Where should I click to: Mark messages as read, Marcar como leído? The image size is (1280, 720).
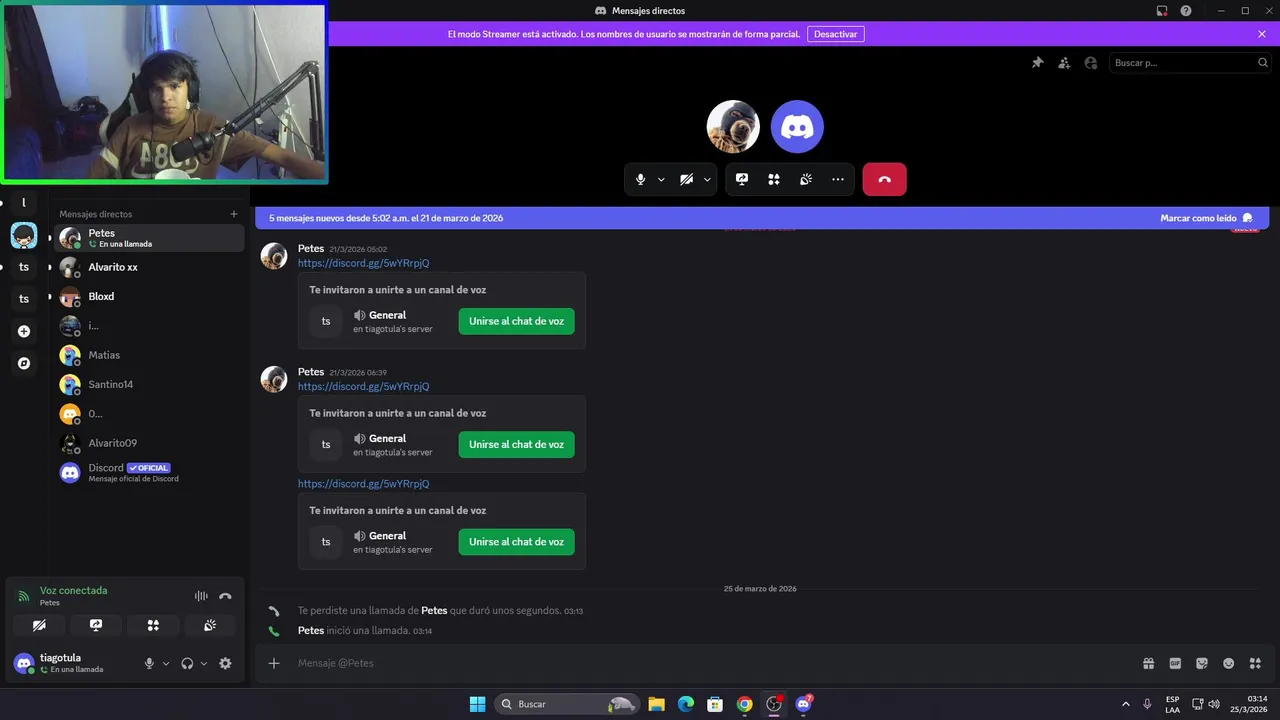click(x=1207, y=218)
